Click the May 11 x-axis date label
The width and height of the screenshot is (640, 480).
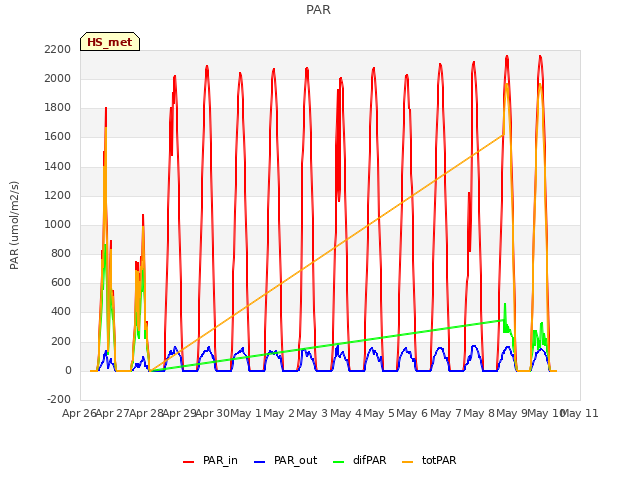click(x=580, y=414)
